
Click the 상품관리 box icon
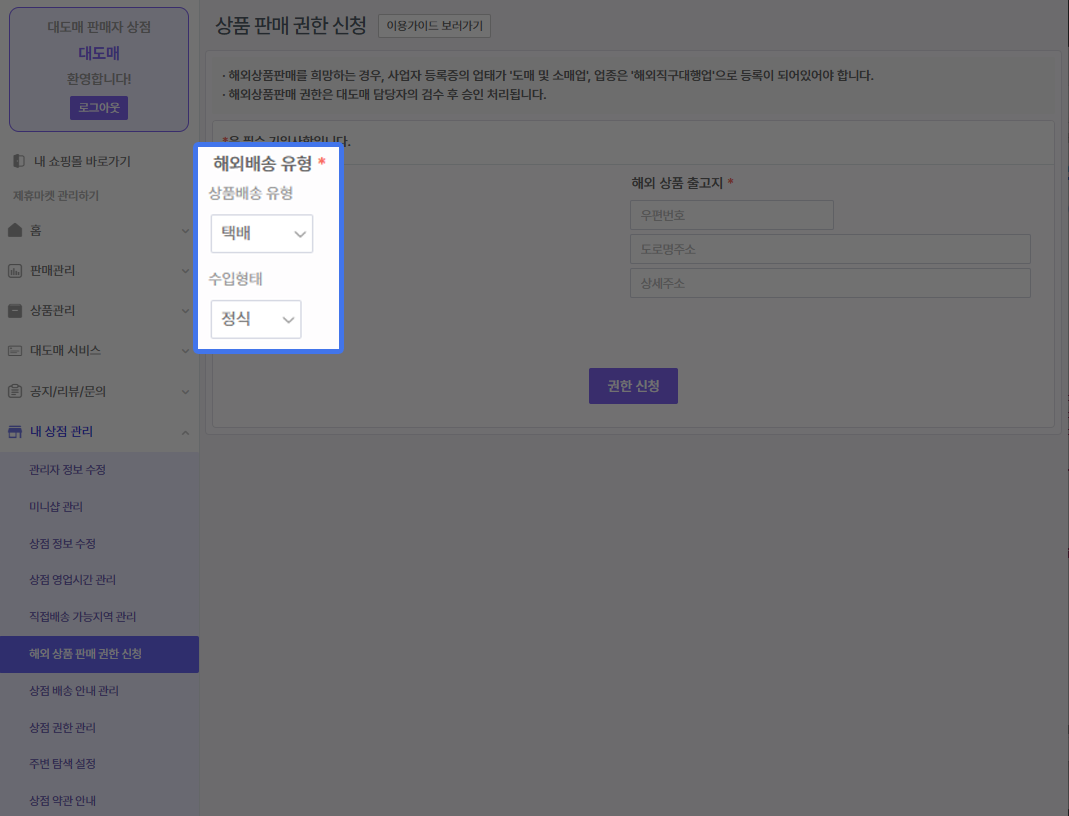pyautogui.click(x=15, y=311)
